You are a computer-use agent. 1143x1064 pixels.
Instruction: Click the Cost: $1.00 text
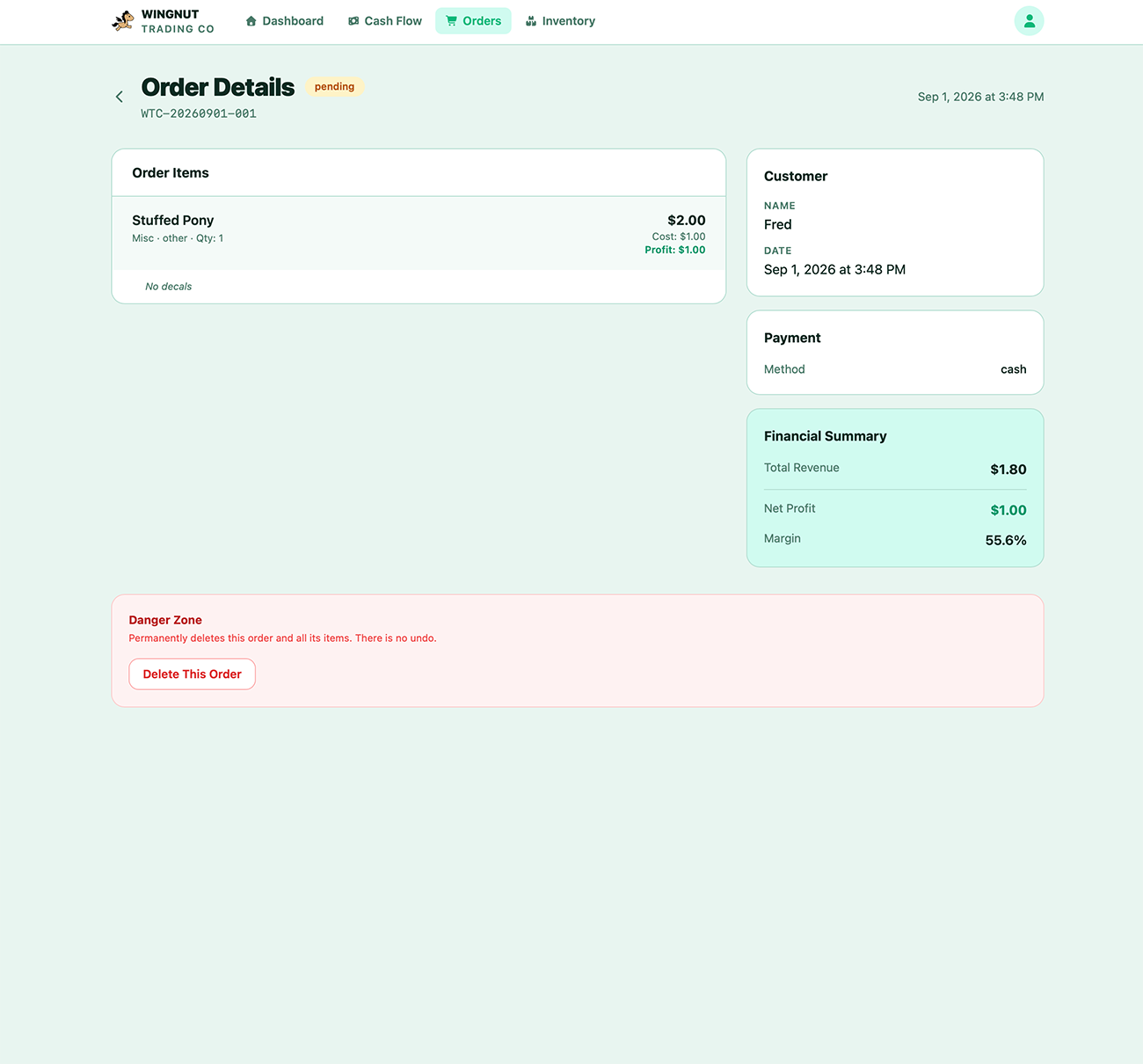tap(679, 237)
